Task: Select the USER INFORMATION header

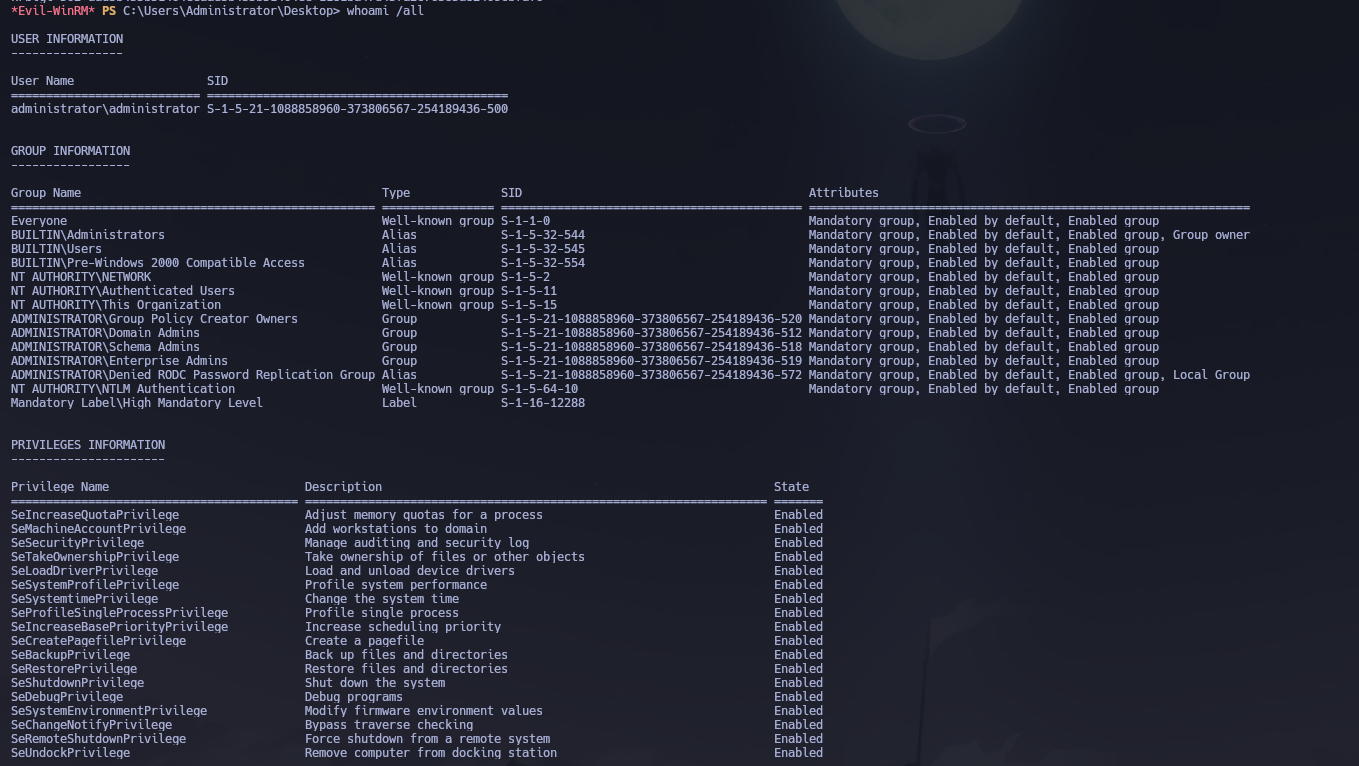Action: click(66, 38)
